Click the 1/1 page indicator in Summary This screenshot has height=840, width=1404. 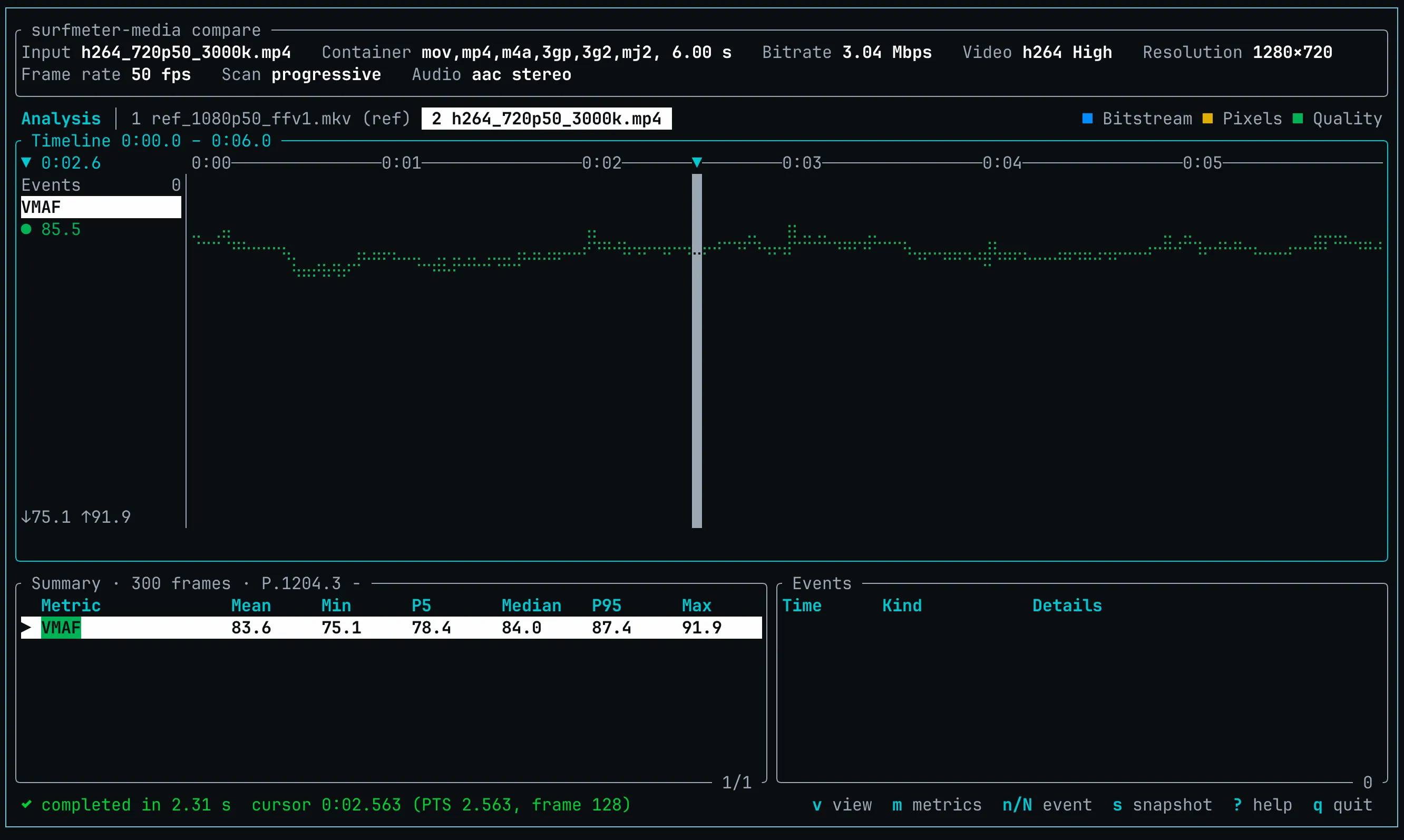click(x=737, y=783)
